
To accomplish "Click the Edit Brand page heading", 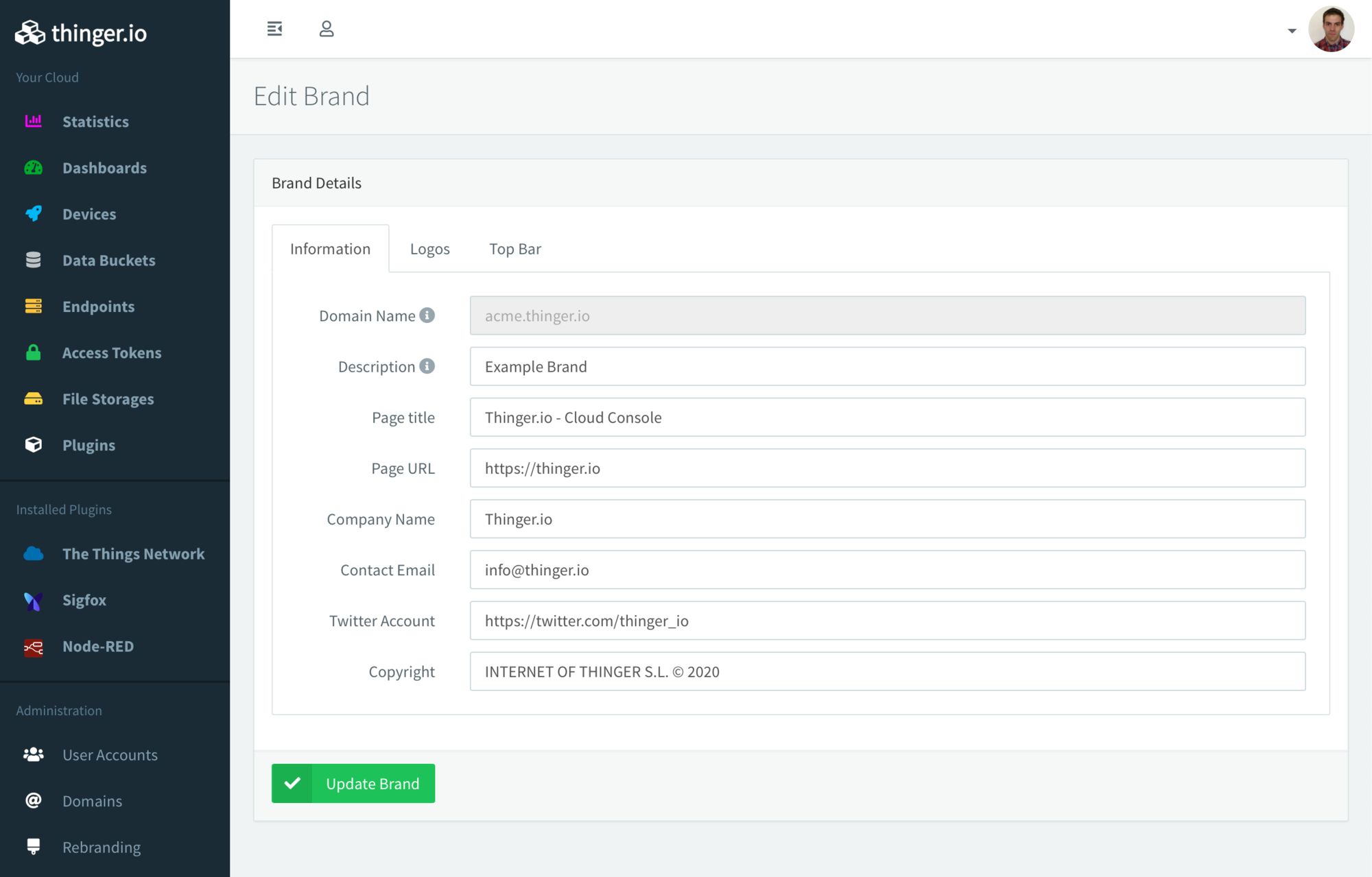I will pos(311,96).
